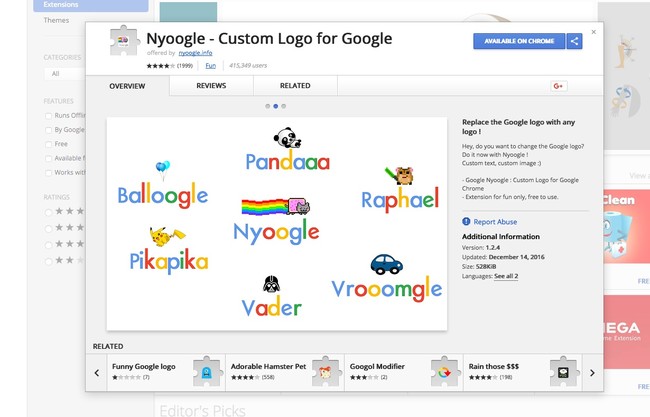650x417 pixels.
Task: Open Rain those $$$ extension icon
Action: coord(563,372)
